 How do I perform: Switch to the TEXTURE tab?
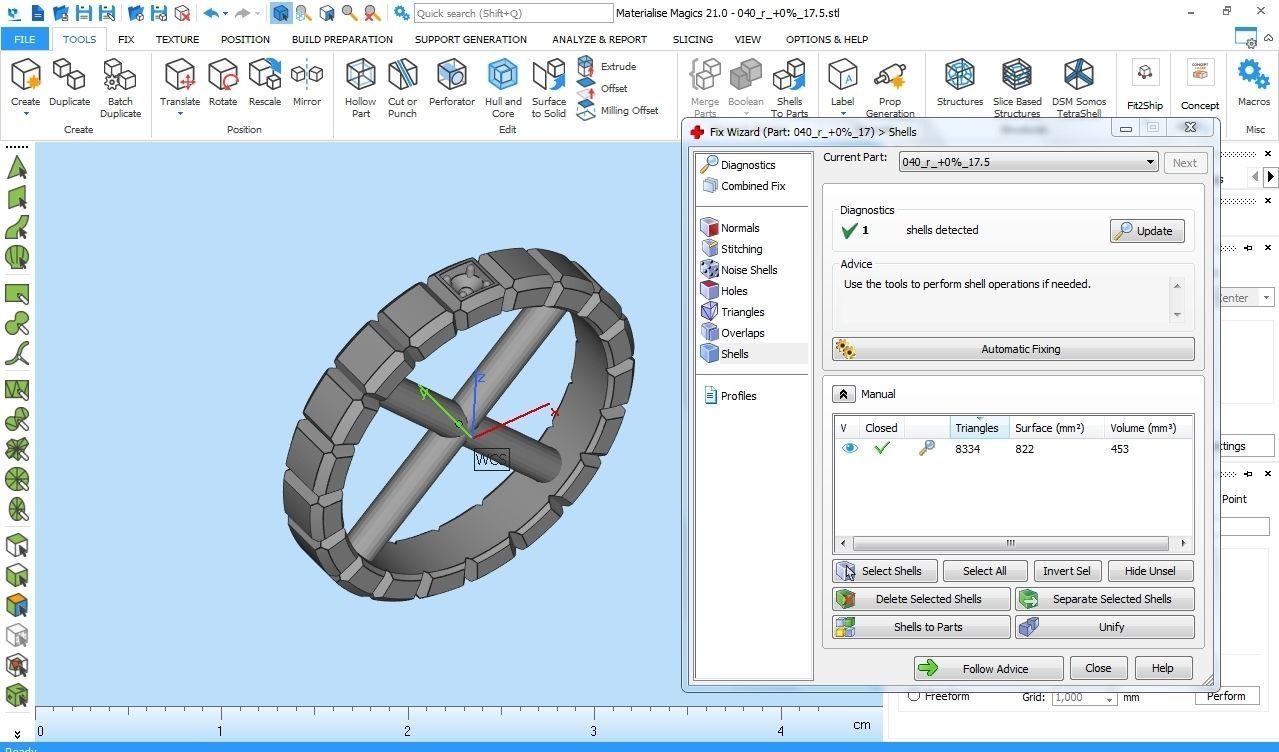click(x=177, y=39)
